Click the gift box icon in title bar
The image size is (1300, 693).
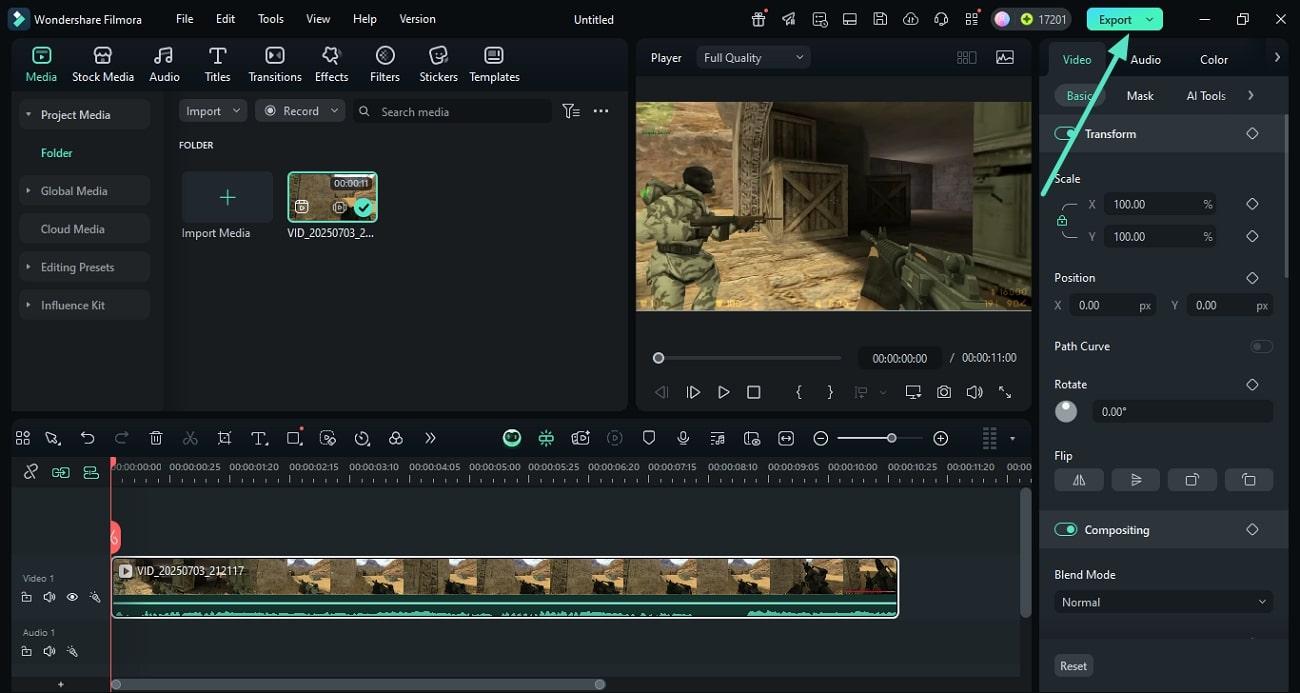[x=759, y=19]
